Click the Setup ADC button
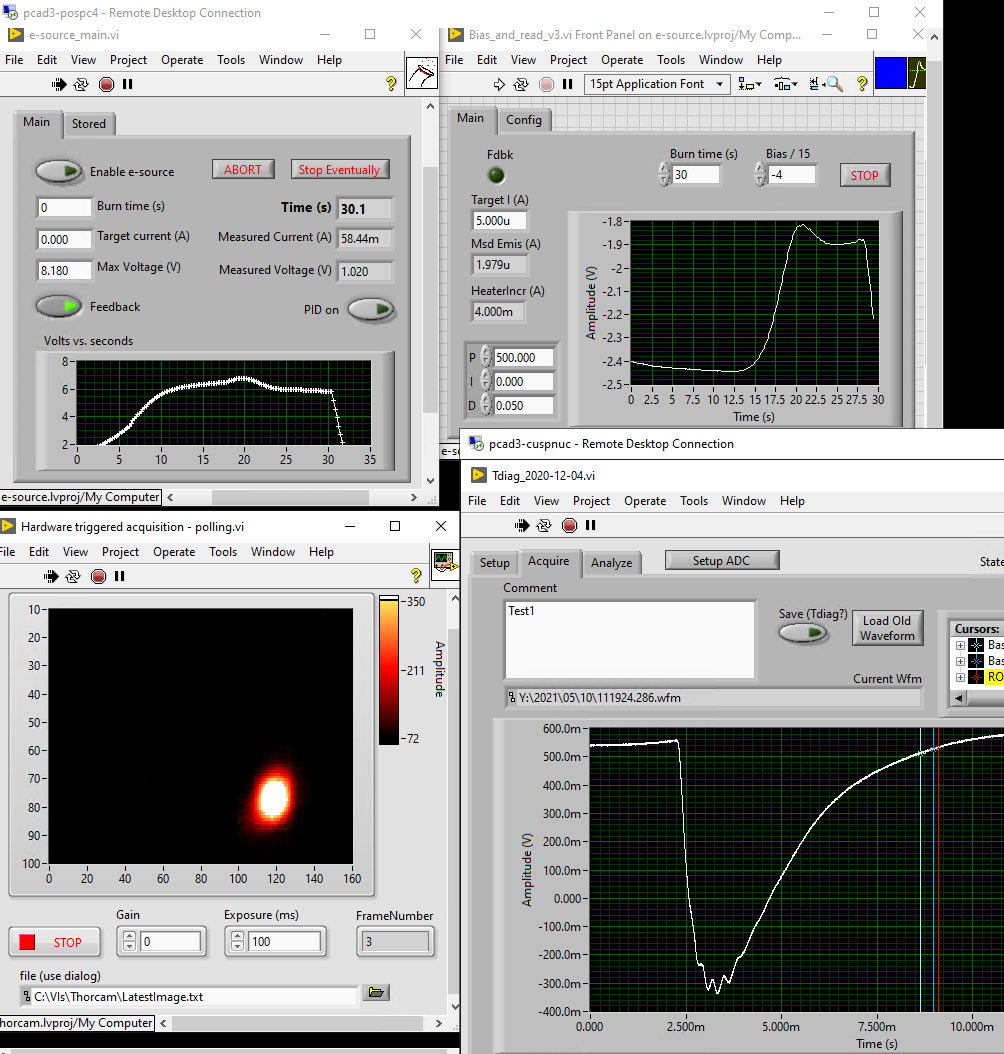The image size is (1004, 1054). pyautogui.click(x=721, y=561)
